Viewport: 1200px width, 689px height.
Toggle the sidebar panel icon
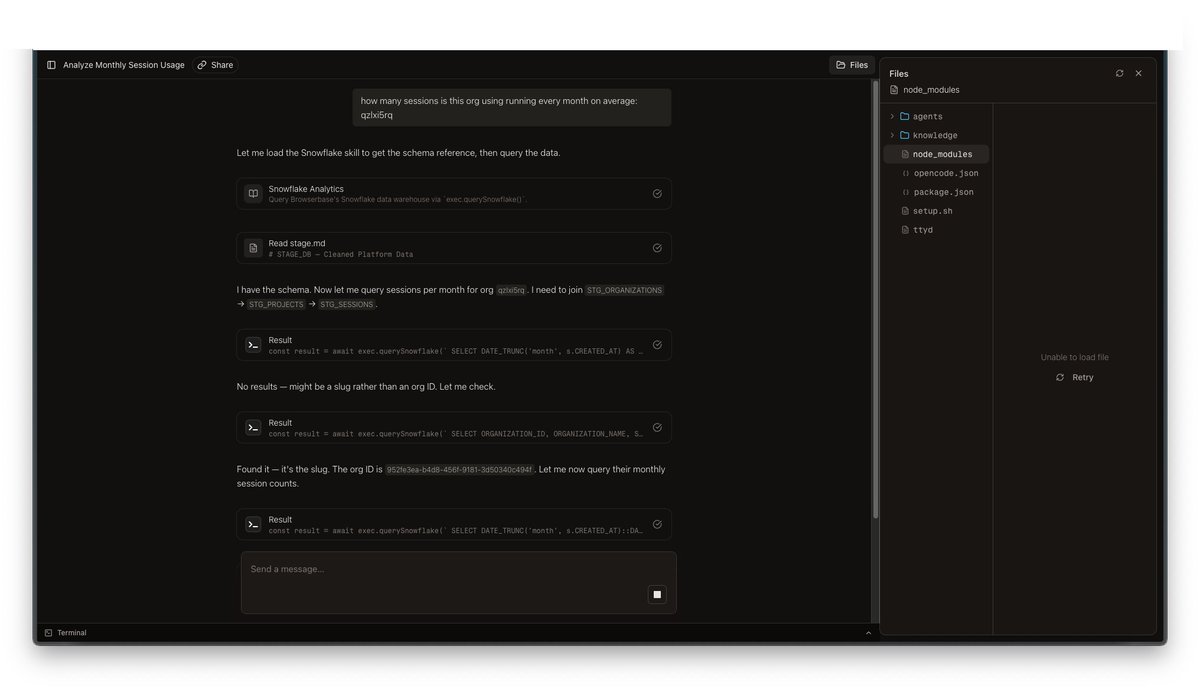tap(51, 65)
